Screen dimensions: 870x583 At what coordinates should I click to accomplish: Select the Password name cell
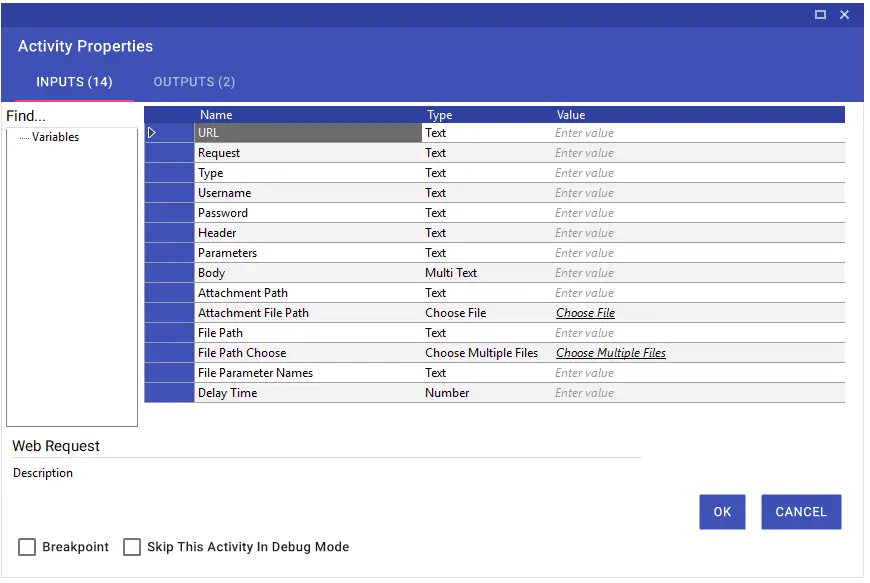tap(308, 213)
